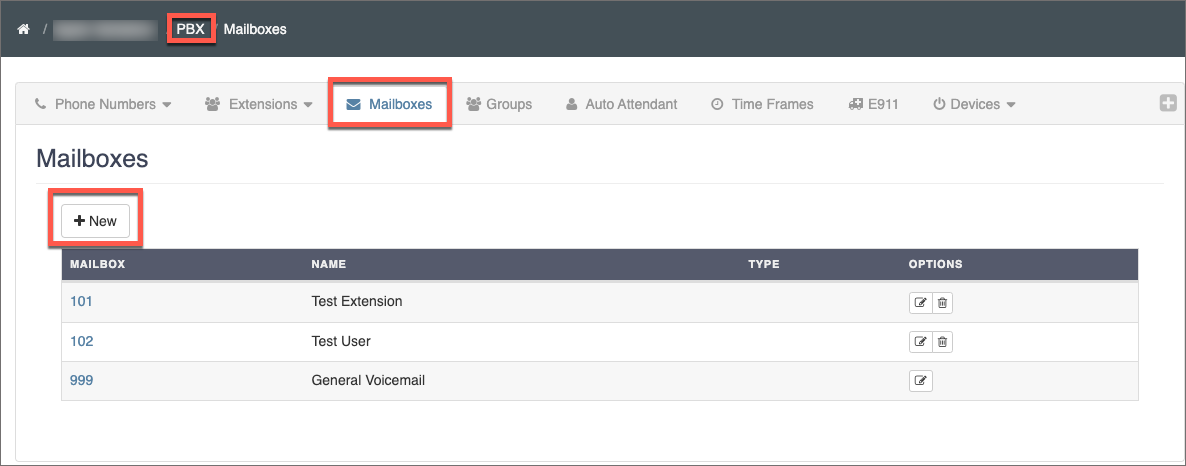Image resolution: width=1186 pixels, height=466 pixels.
Task: Delete mailbox 101 Test Extension
Action: pos(943,302)
